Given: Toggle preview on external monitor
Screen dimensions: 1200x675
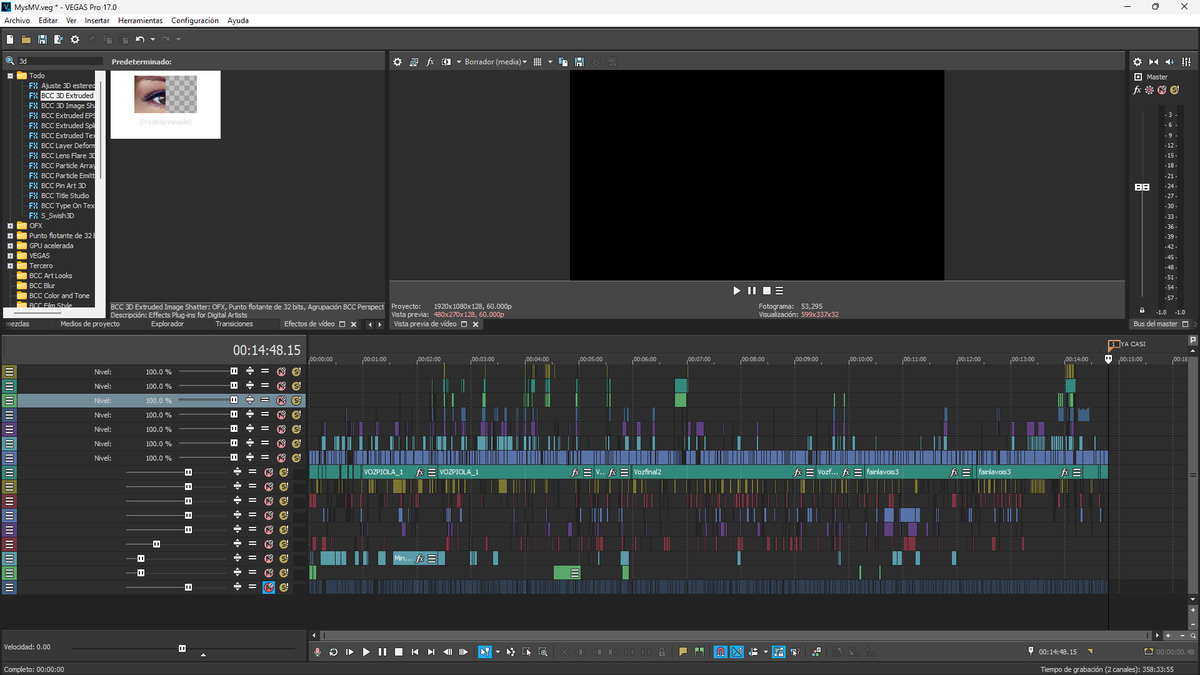Looking at the screenshot, I should (x=414, y=62).
